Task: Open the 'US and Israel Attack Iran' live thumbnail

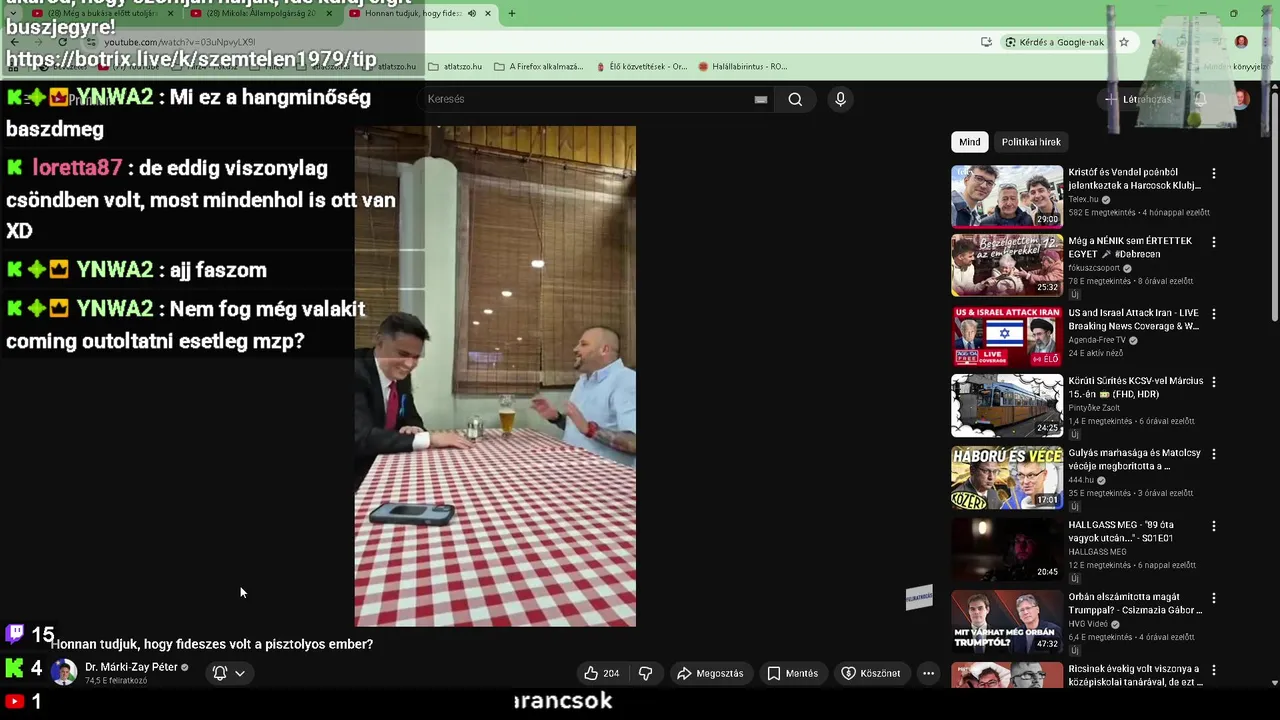Action: click(x=1007, y=337)
